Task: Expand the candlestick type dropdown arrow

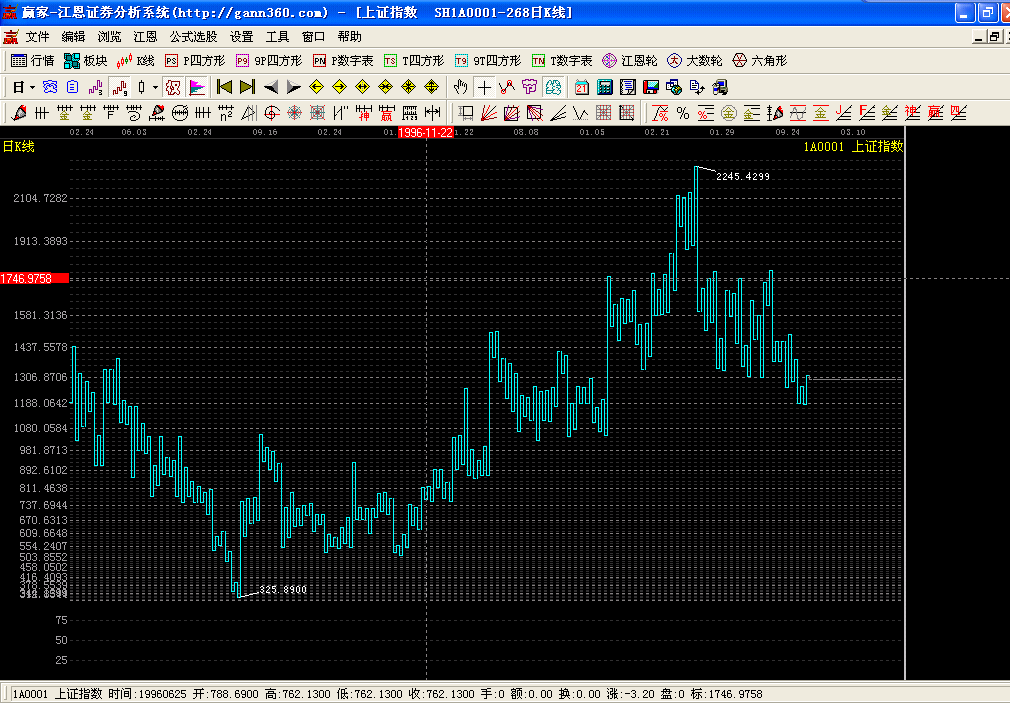Action: (x=155, y=87)
